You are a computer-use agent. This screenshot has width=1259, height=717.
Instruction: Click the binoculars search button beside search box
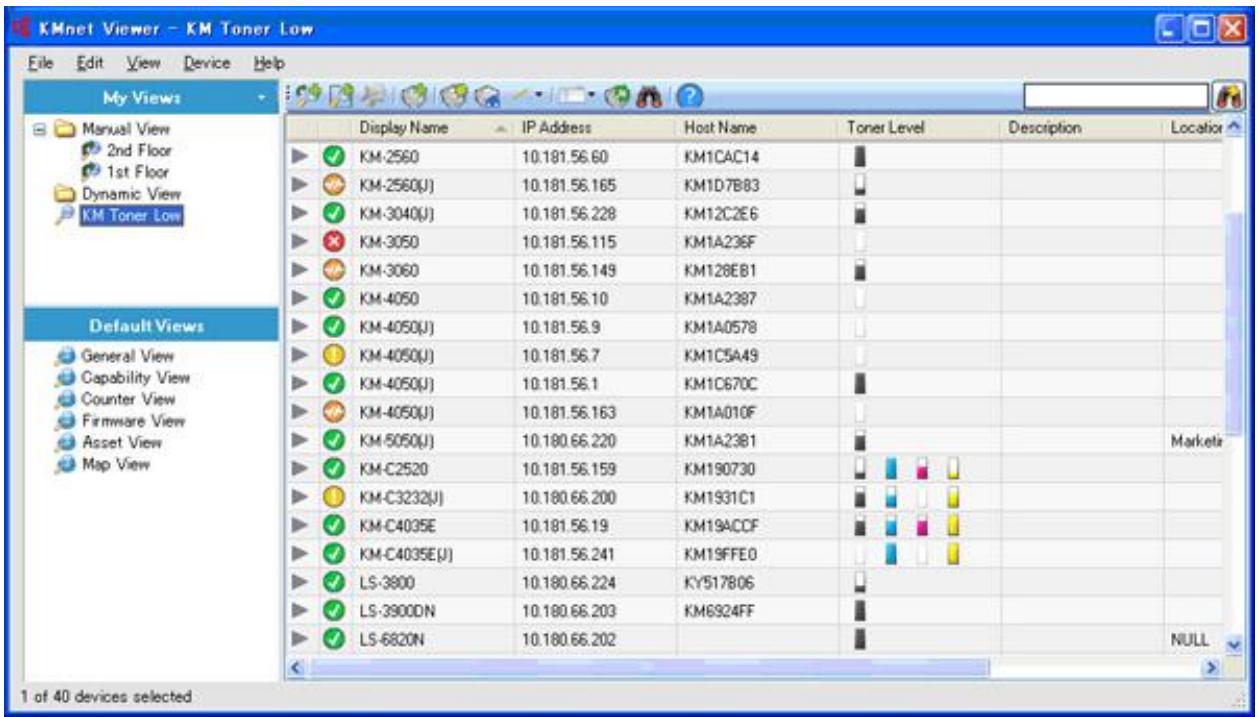click(x=1228, y=97)
